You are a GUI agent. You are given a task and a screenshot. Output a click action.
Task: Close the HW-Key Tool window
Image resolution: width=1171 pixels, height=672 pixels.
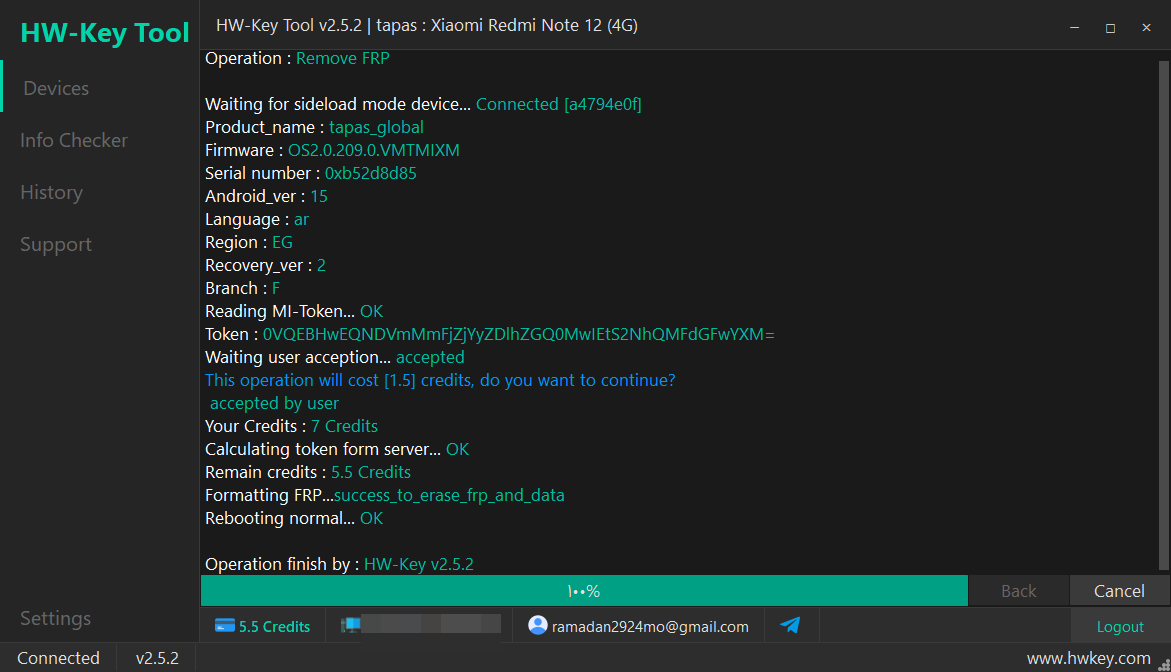1146,28
